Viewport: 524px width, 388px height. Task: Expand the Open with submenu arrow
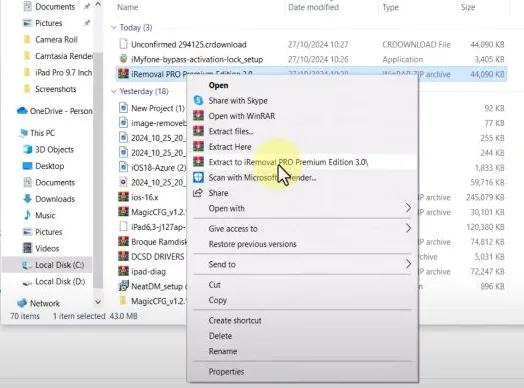[x=408, y=208]
